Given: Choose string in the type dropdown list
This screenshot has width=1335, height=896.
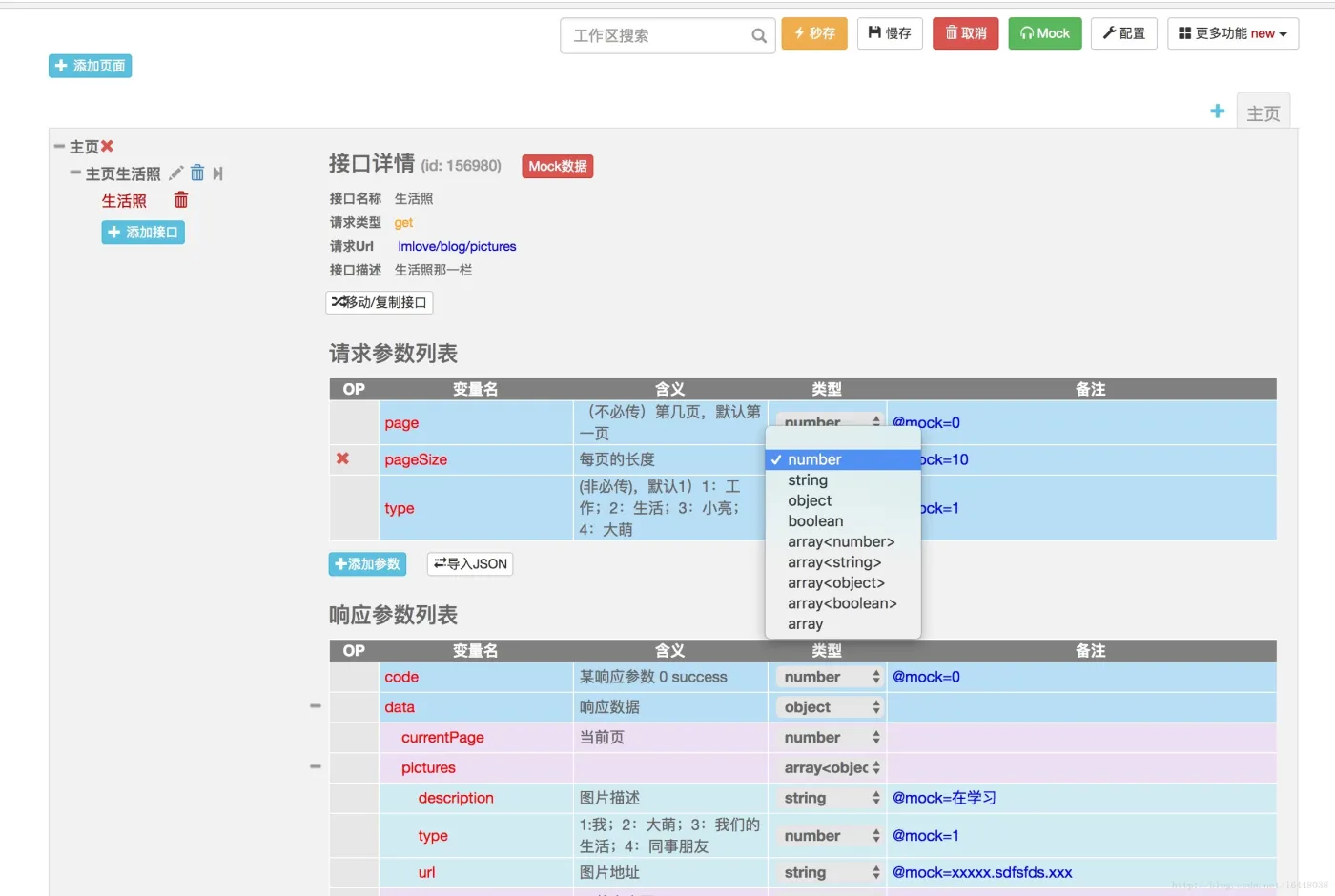Looking at the screenshot, I should point(843,480).
